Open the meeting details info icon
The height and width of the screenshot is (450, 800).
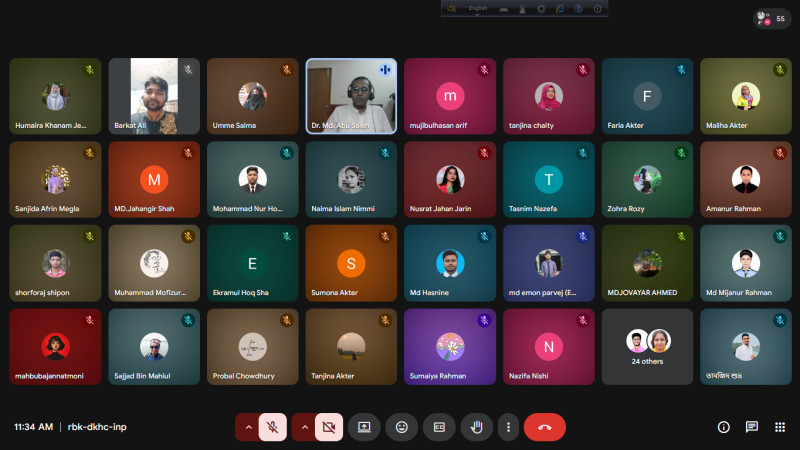click(724, 427)
